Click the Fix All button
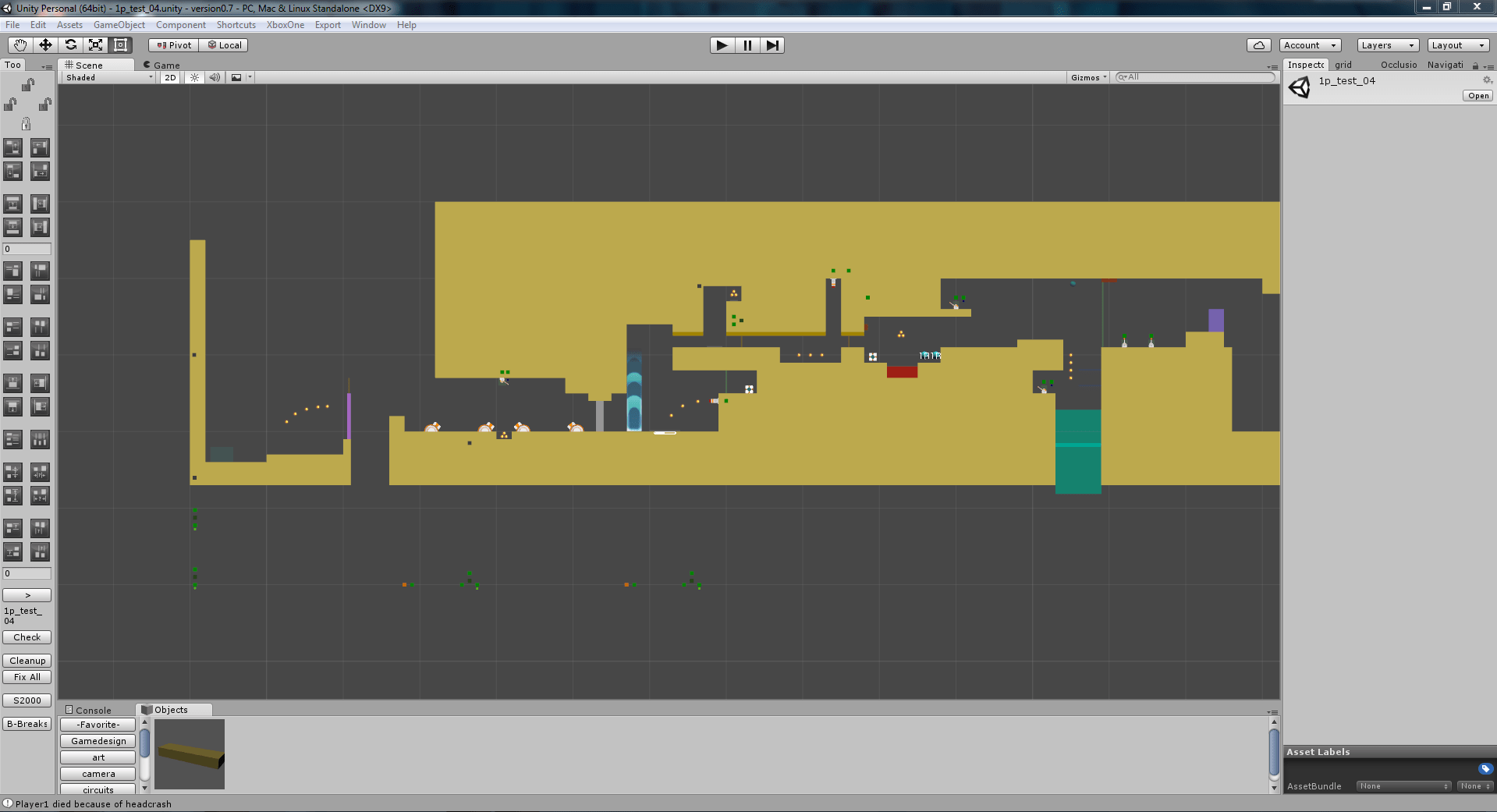Screen dimensions: 1497x812 (x=27, y=676)
